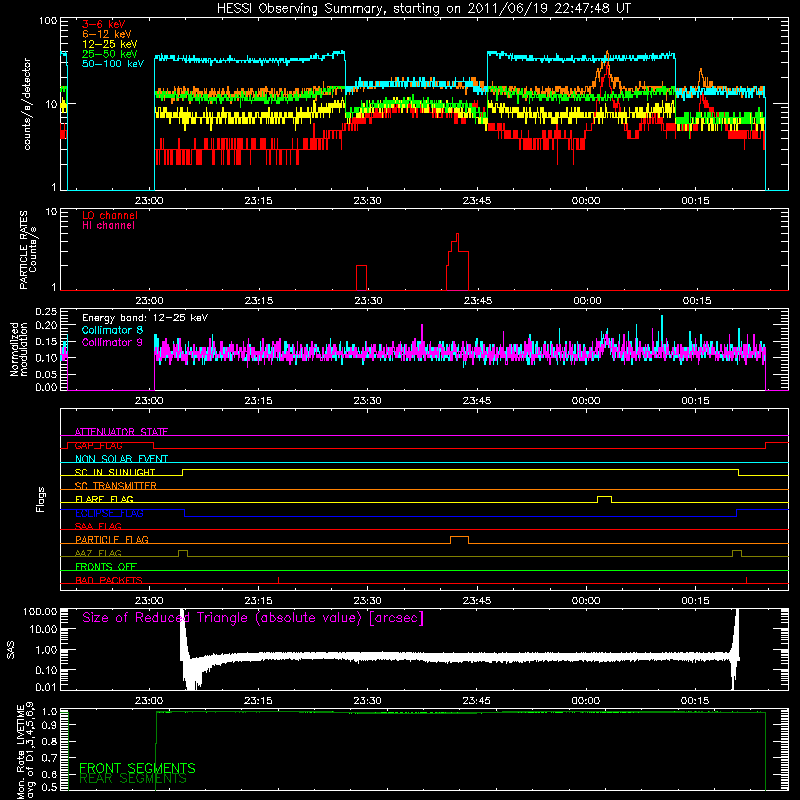This screenshot has height=800, width=800.
Task: Click the GAP_FLAG label
Action: pos(98,445)
